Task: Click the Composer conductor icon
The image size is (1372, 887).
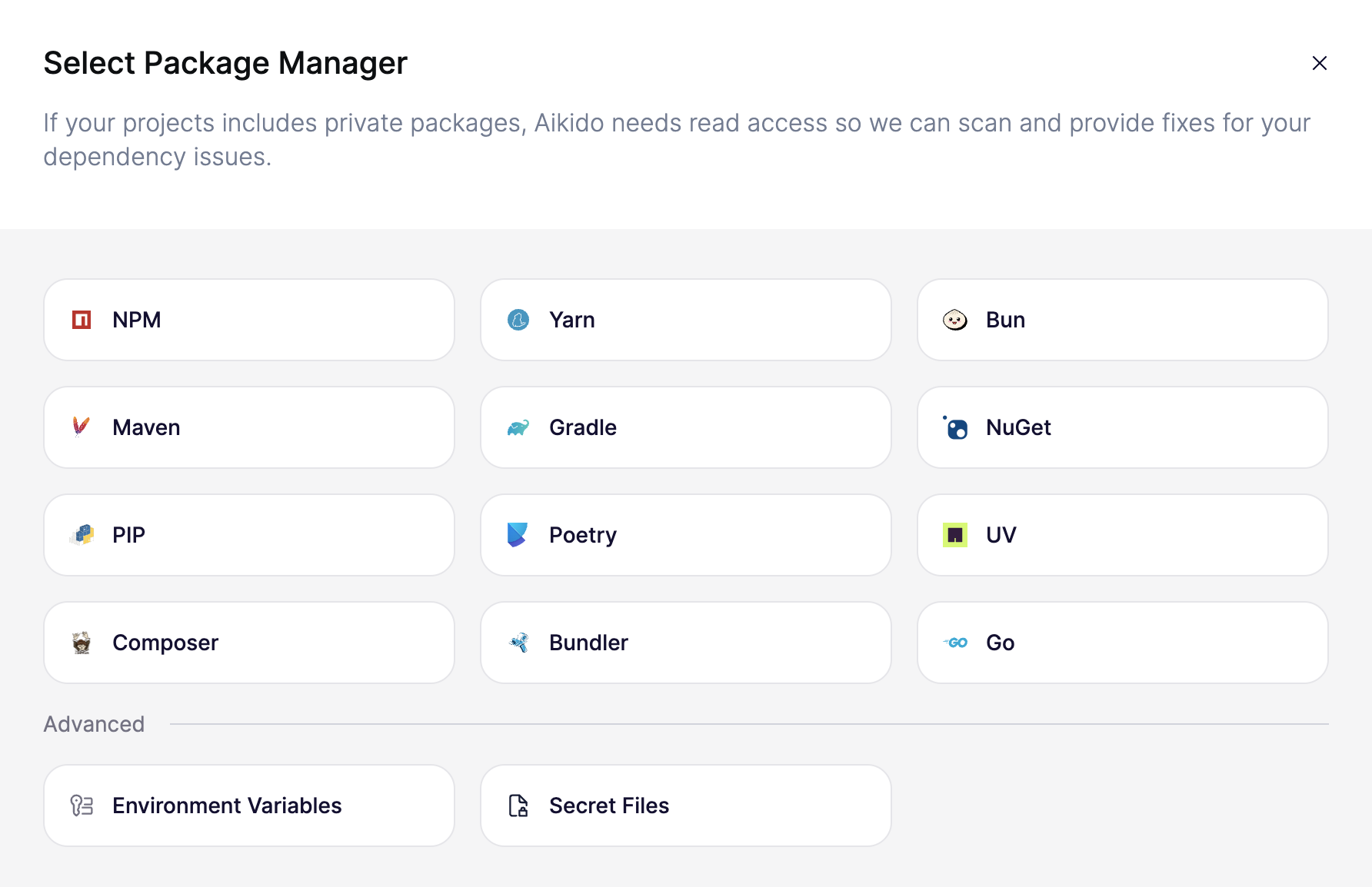Action: pyautogui.click(x=82, y=643)
